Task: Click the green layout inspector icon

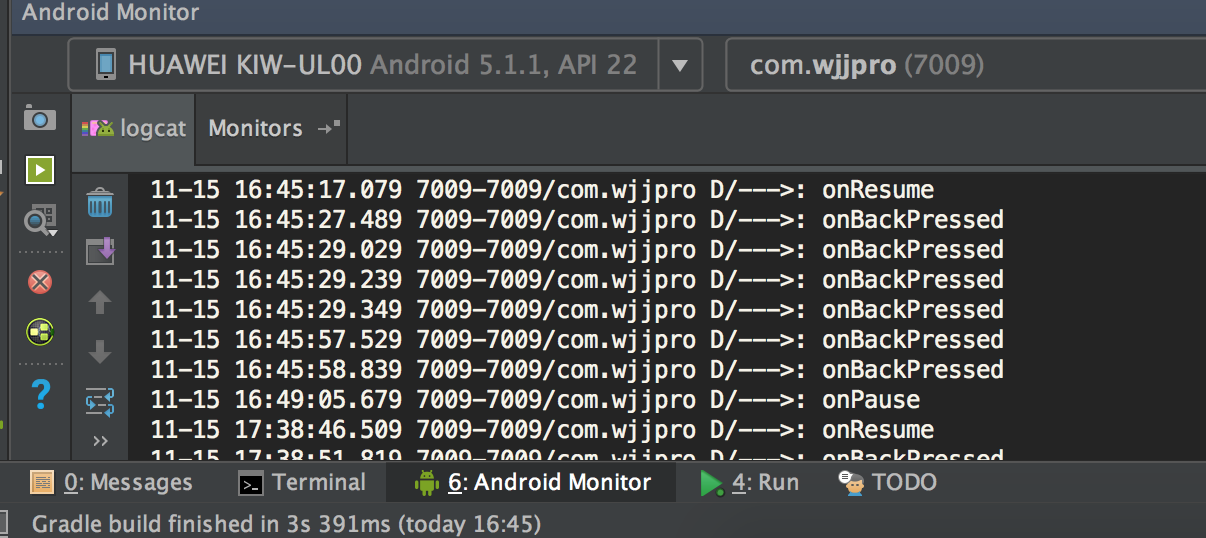Action: click(x=39, y=332)
